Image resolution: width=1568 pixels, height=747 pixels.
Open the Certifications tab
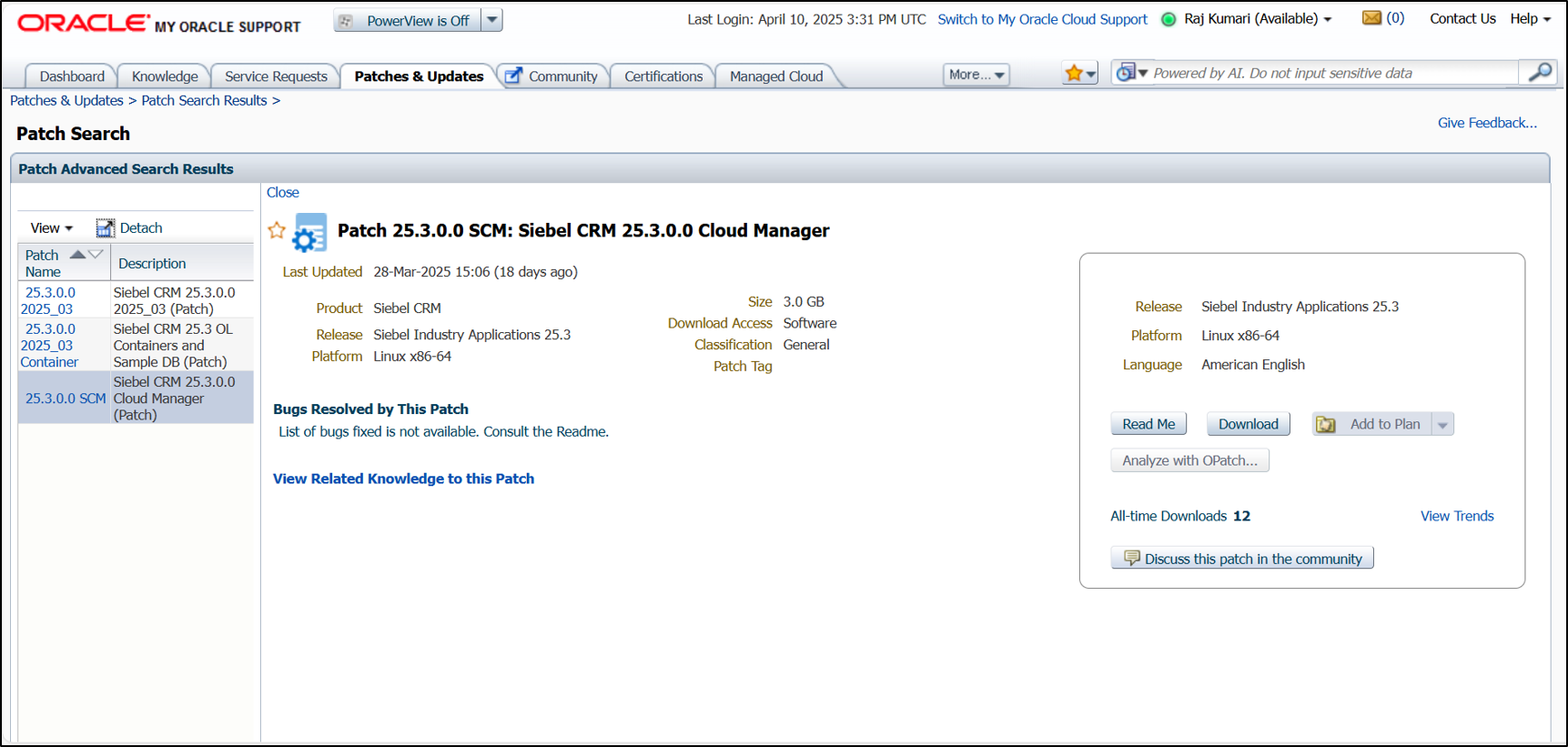coord(663,76)
